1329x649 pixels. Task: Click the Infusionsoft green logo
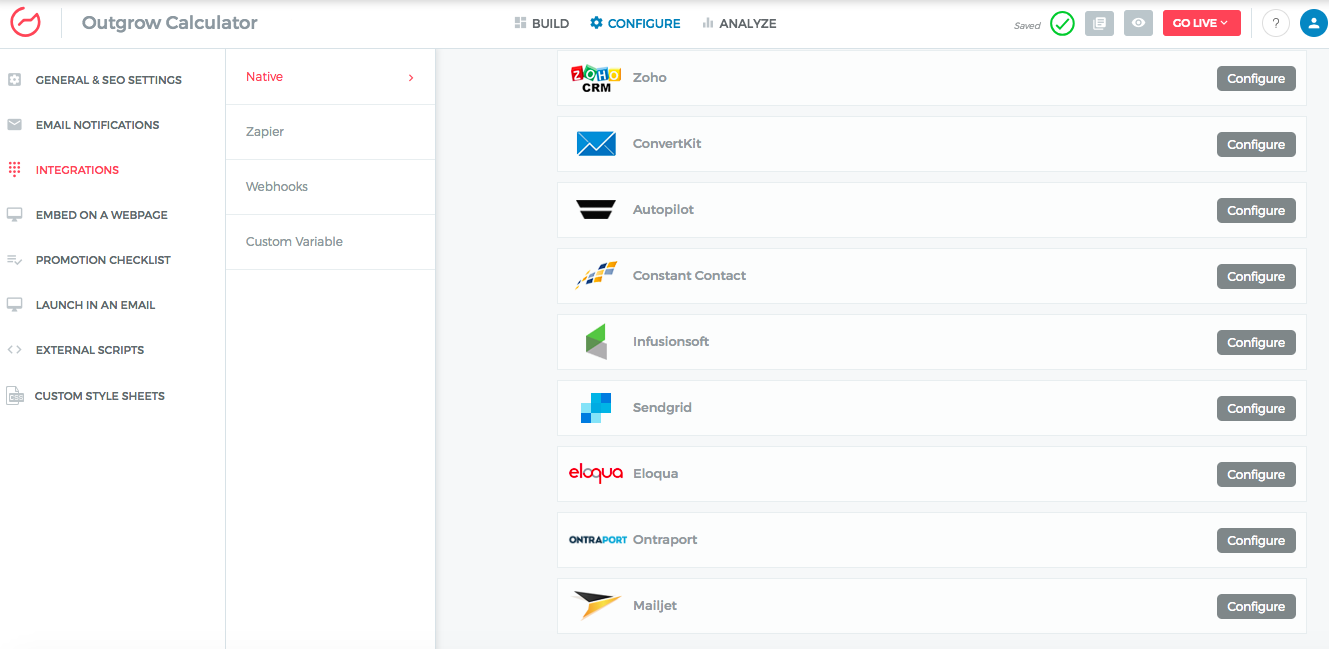click(x=596, y=342)
